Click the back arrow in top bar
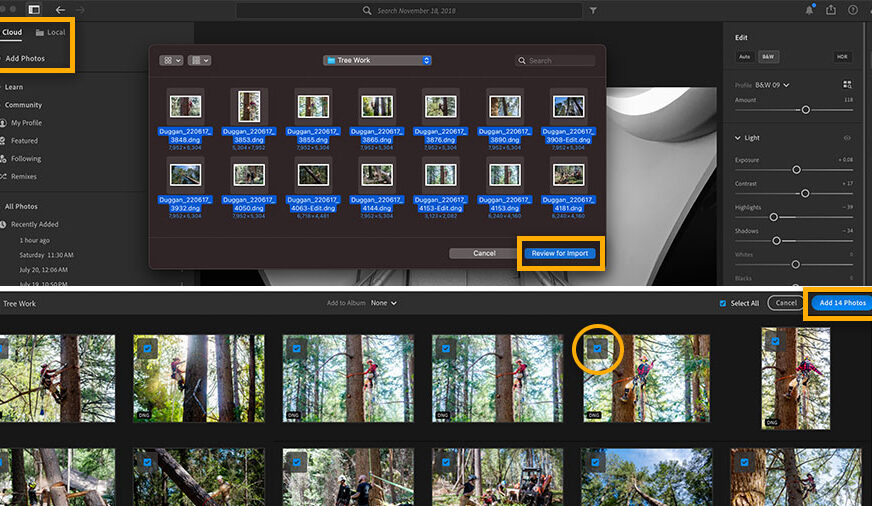This screenshot has height=506, width=872. 61,10
